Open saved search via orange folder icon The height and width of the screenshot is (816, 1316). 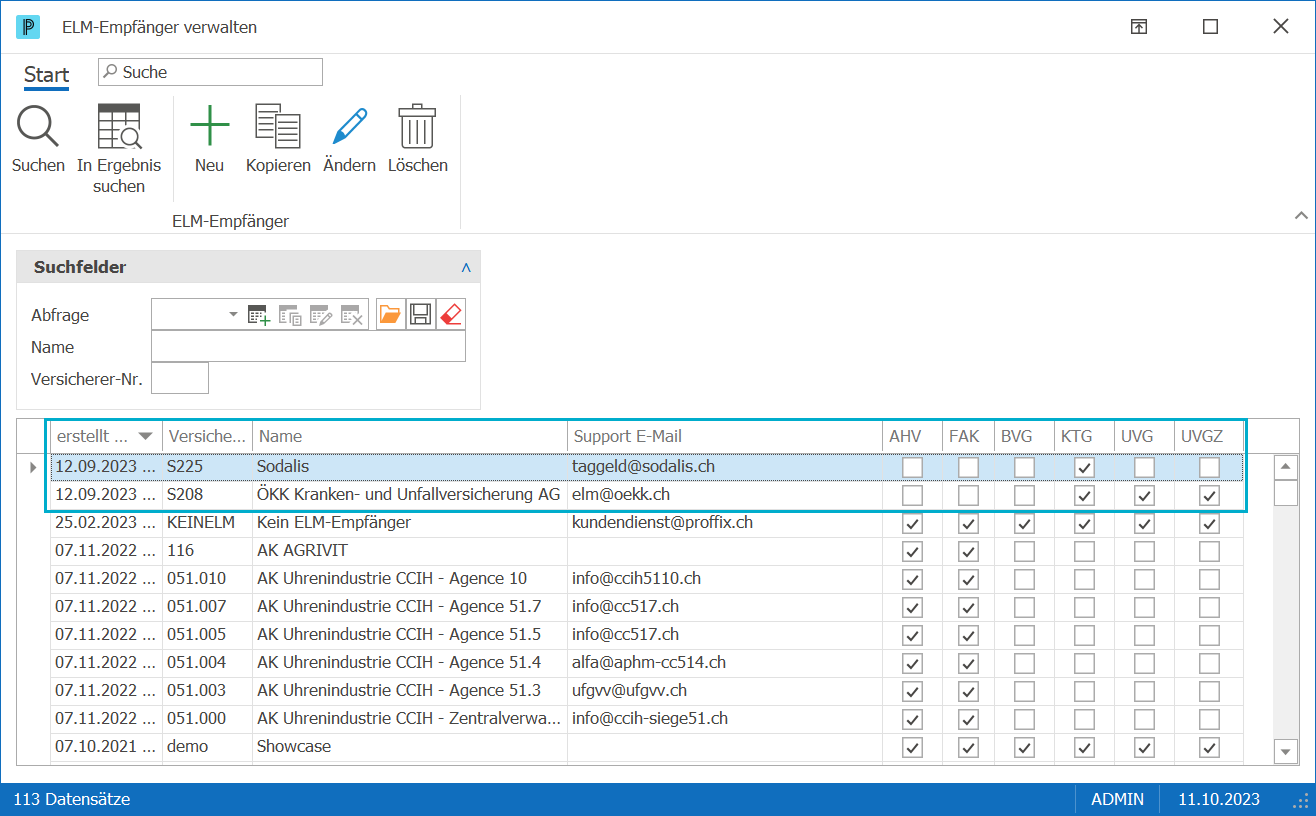point(390,315)
